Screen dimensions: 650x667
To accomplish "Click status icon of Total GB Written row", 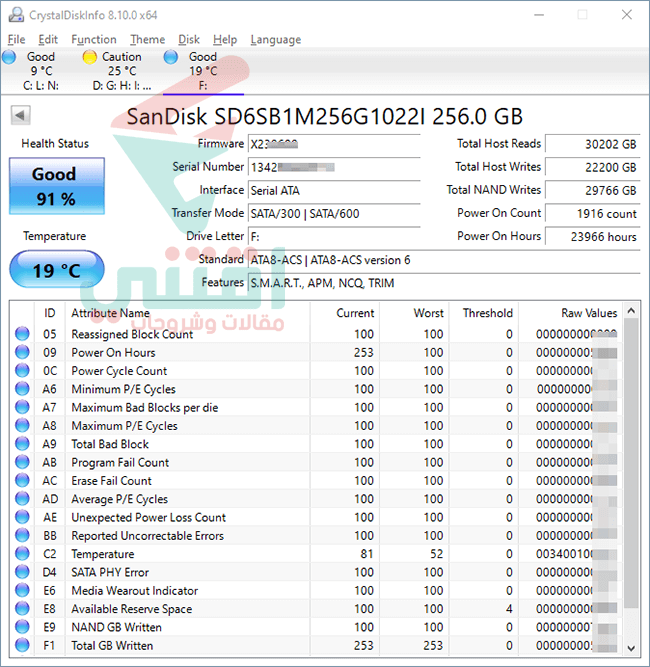I will (x=22, y=644).
